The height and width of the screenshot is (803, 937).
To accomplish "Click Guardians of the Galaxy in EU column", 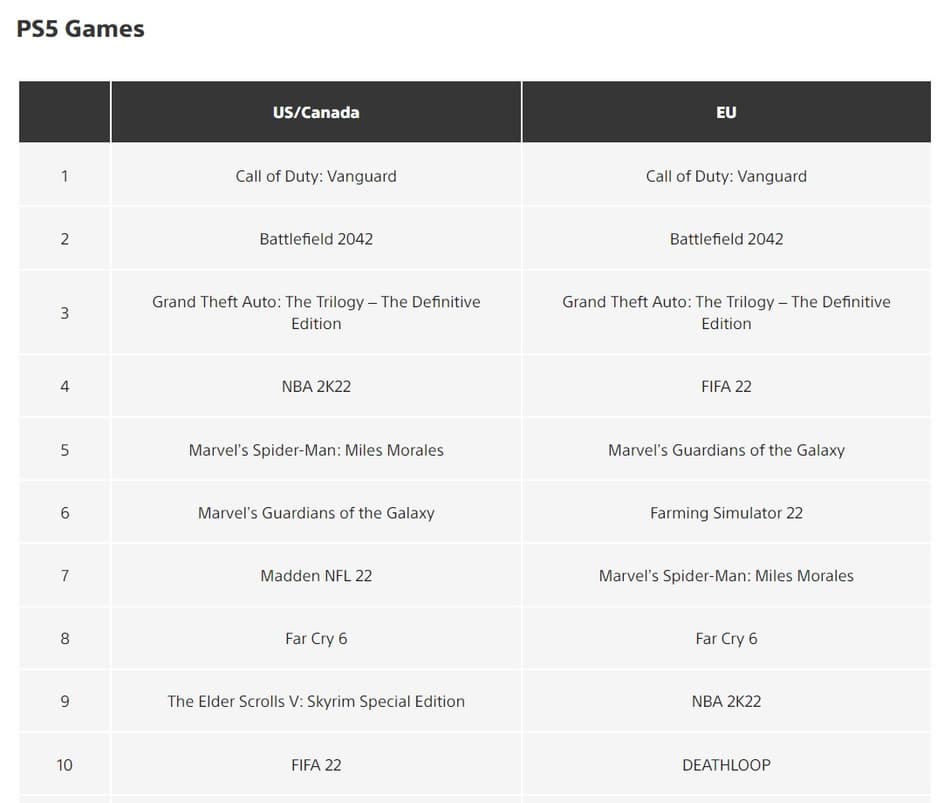I will pyautogui.click(x=726, y=450).
